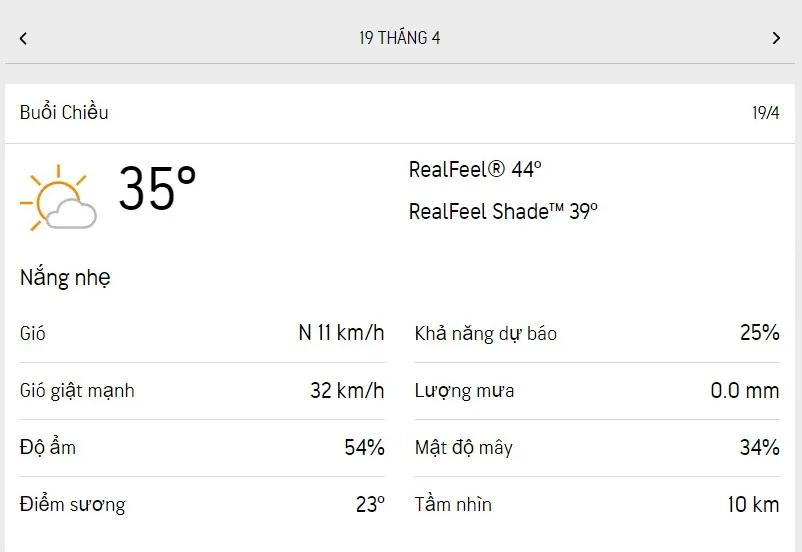
Task: Click the Nắng nhẹ condition text
Action: click(65, 278)
